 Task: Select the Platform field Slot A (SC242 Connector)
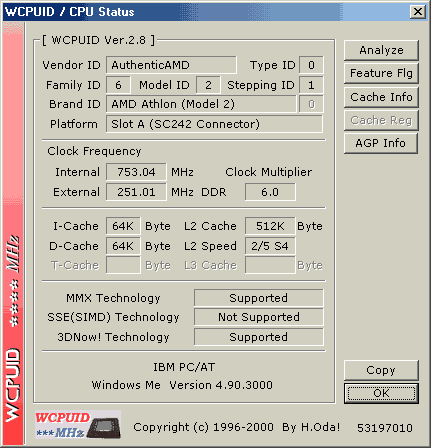point(214,124)
